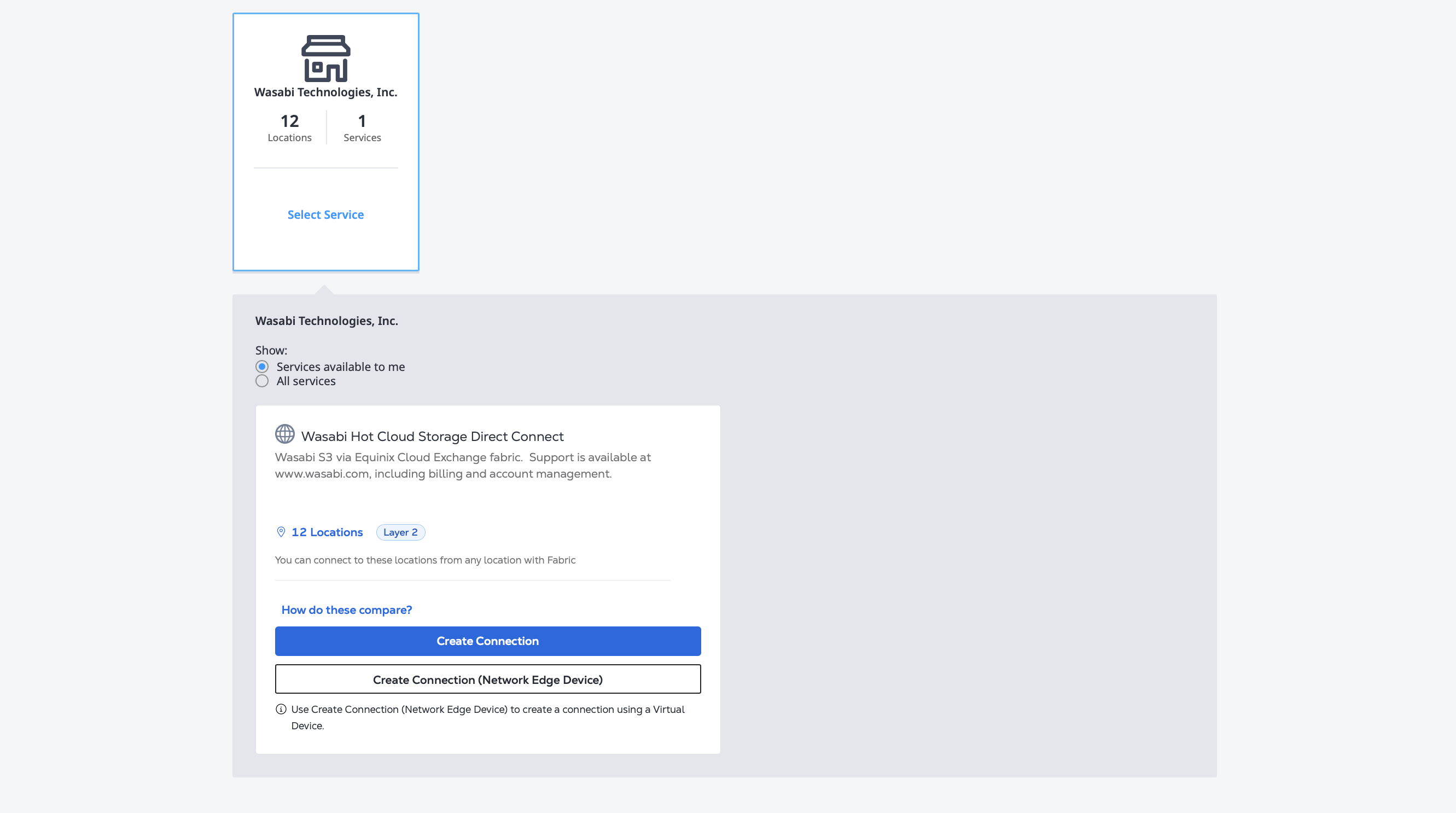
Task: Click the Wasabi Hot Cloud Storage Direct Connect title
Action: pos(433,437)
